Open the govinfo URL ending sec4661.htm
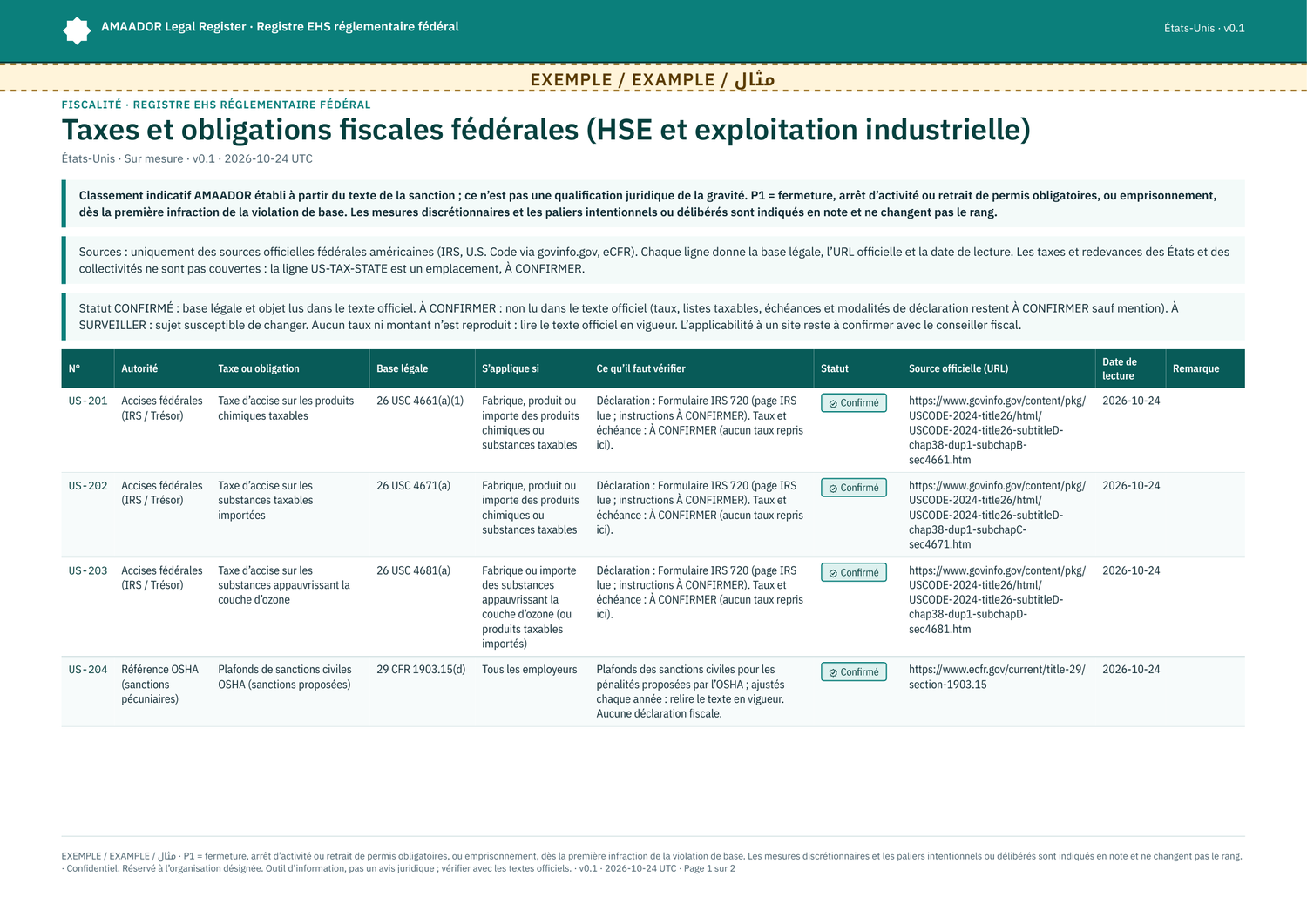Viewport: 1307px width, 924px height. click(x=997, y=430)
